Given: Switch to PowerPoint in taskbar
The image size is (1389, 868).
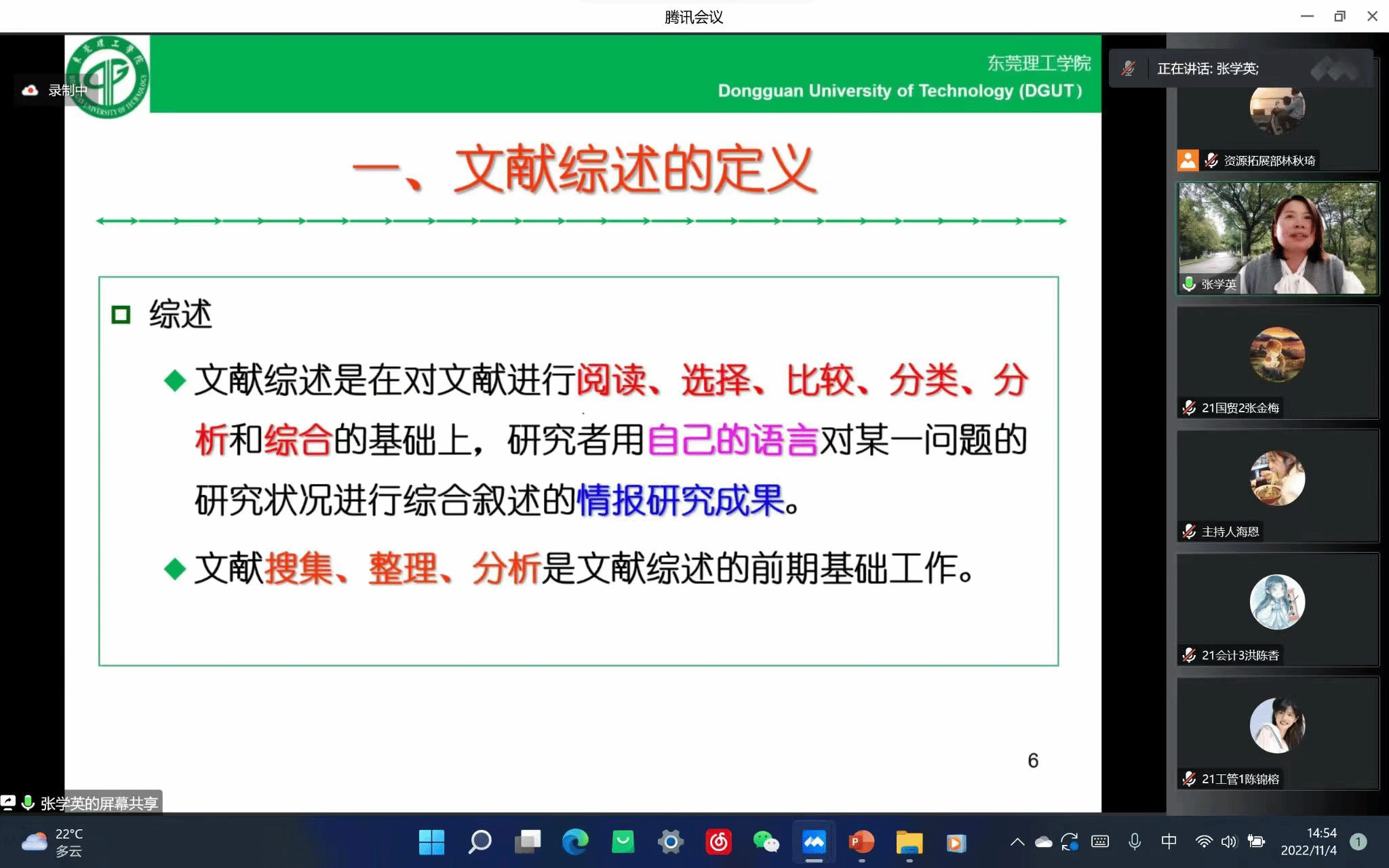Looking at the screenshot, I should [861, 842].
